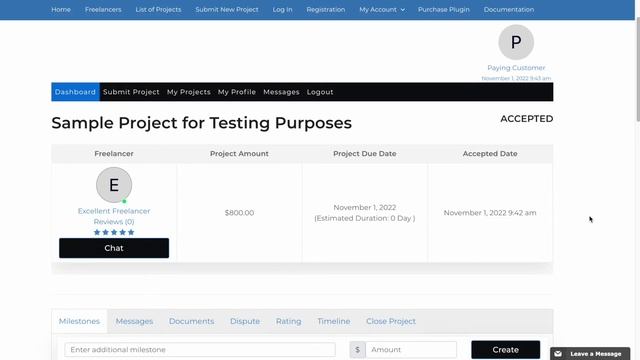Click the envelope icon in message widget

(x=558, y=354)
